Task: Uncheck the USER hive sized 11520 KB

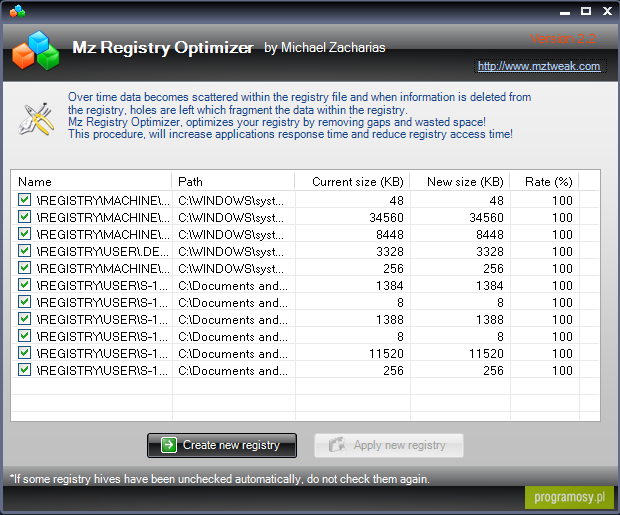Action: click(25, 353)
